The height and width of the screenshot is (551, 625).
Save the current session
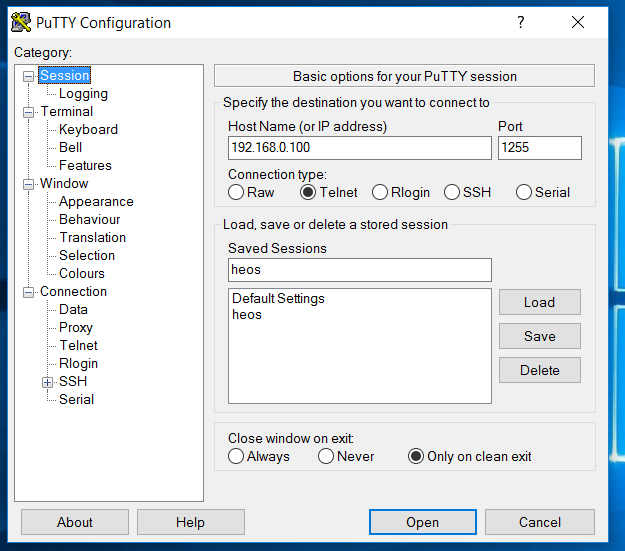539,336
